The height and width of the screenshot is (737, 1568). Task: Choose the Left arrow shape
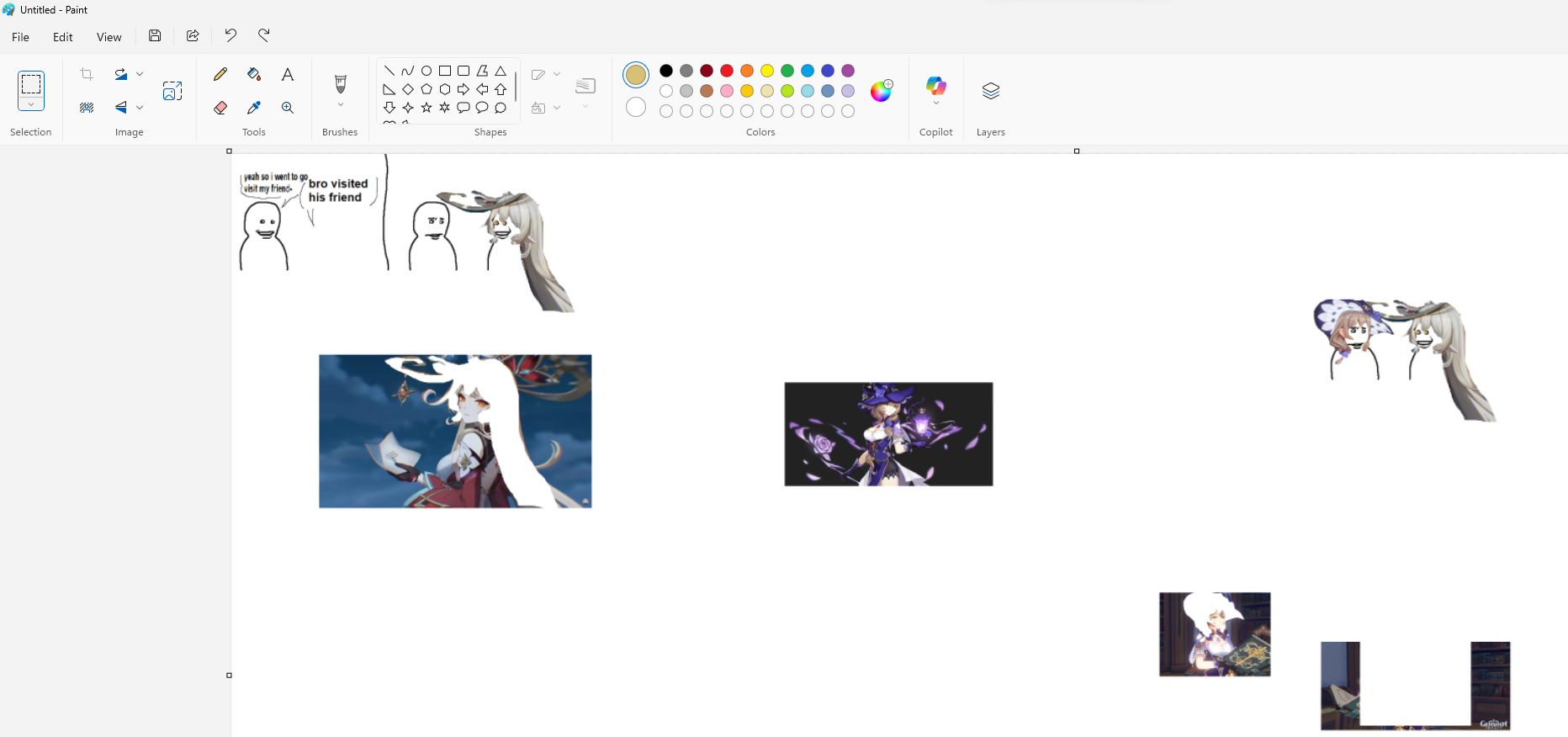(x=482, y=89)
